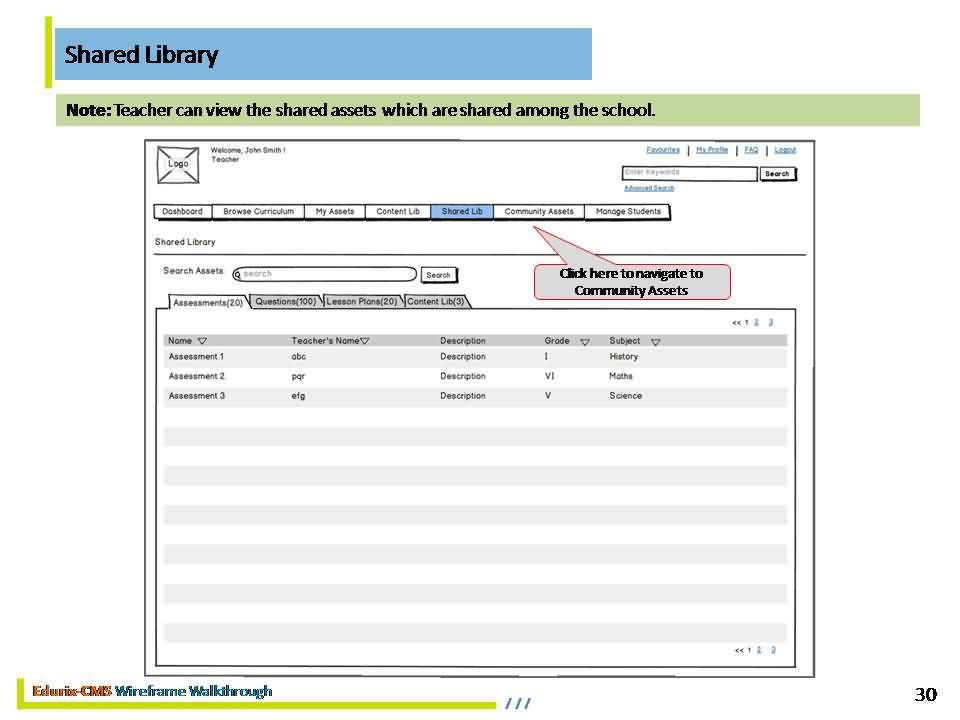Image resolution: width=960 pixels, height=720 pixels.
Task: Switch to Lesson Plans(20) tab
Action: click(x=362, y=301)
